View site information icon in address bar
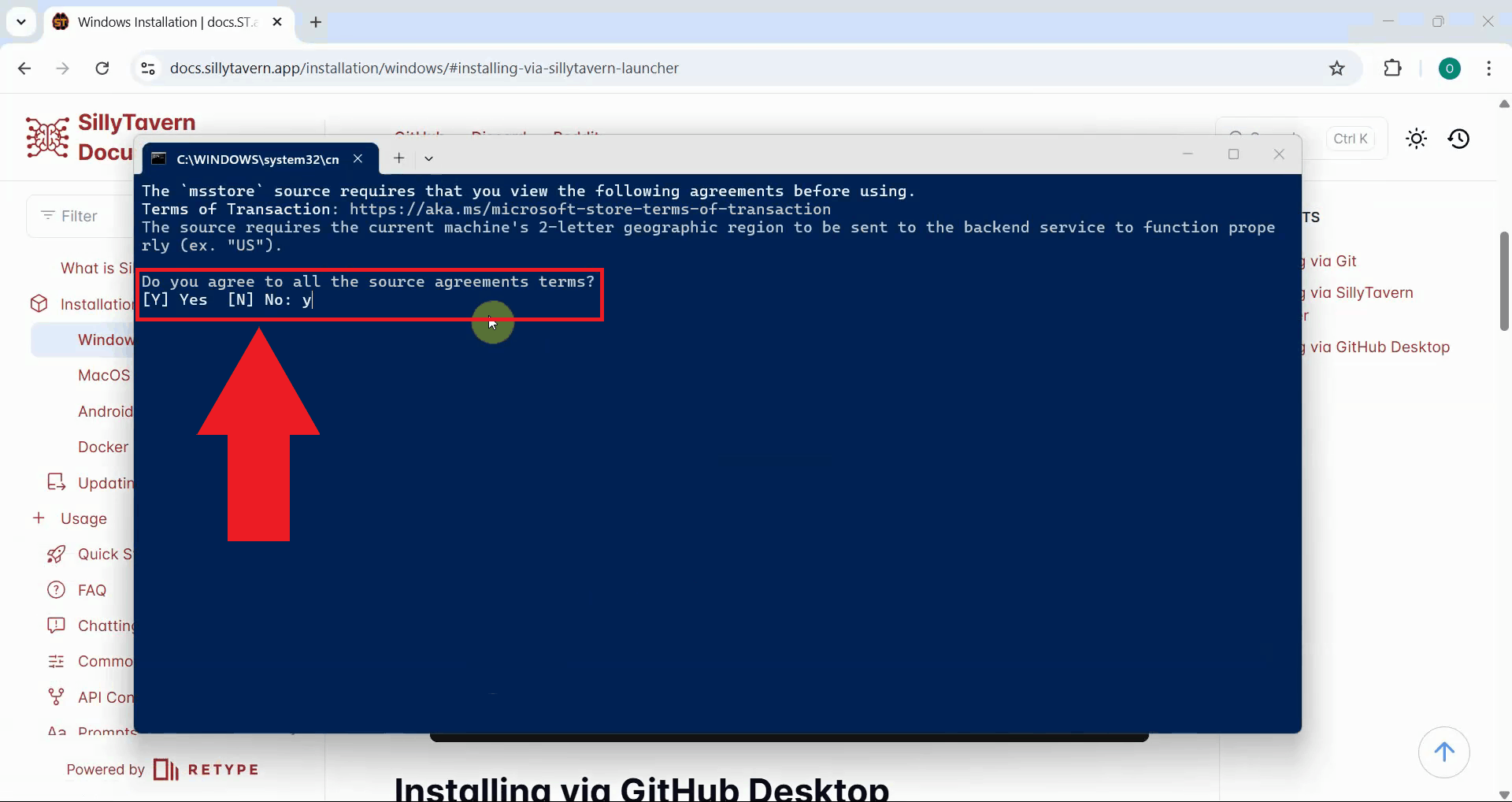The height and width of the screenshot is (802, 1512). point(148,69)
